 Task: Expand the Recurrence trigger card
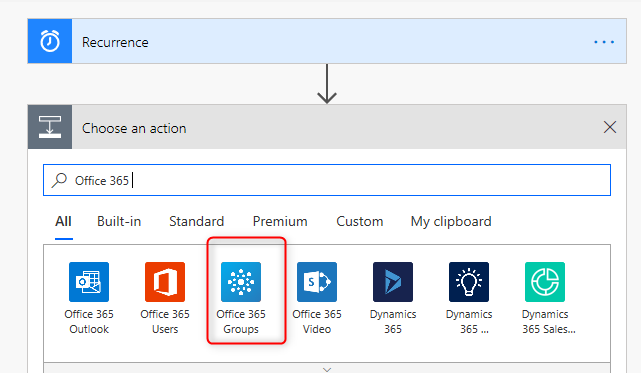point(327,41)
